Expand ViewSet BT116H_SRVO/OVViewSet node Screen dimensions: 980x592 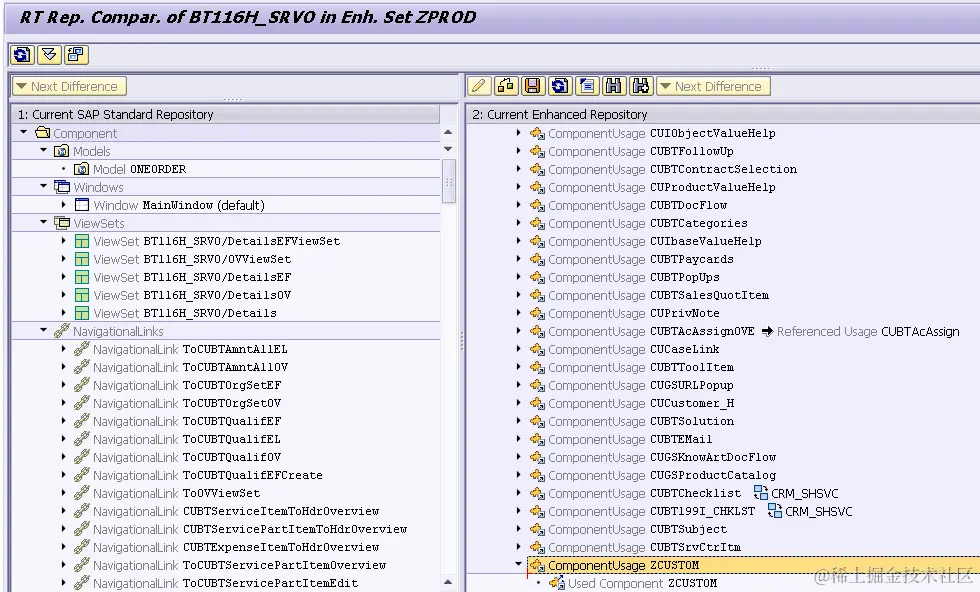tap(64, 258)
